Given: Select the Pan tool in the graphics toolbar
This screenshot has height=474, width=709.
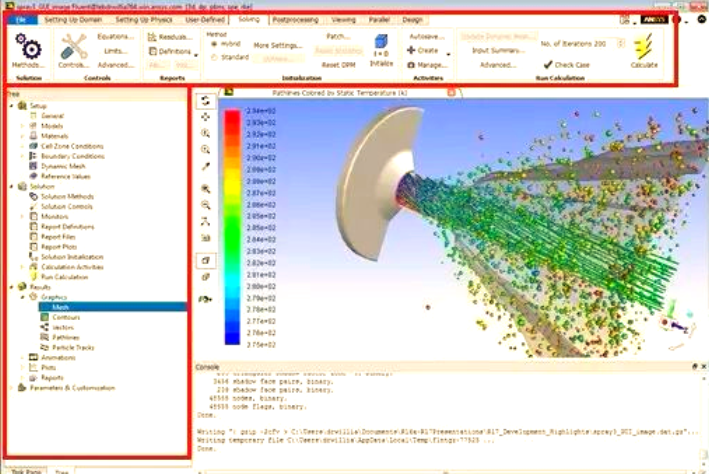Looking at the screenshot, I should click(x=206, y=117).
